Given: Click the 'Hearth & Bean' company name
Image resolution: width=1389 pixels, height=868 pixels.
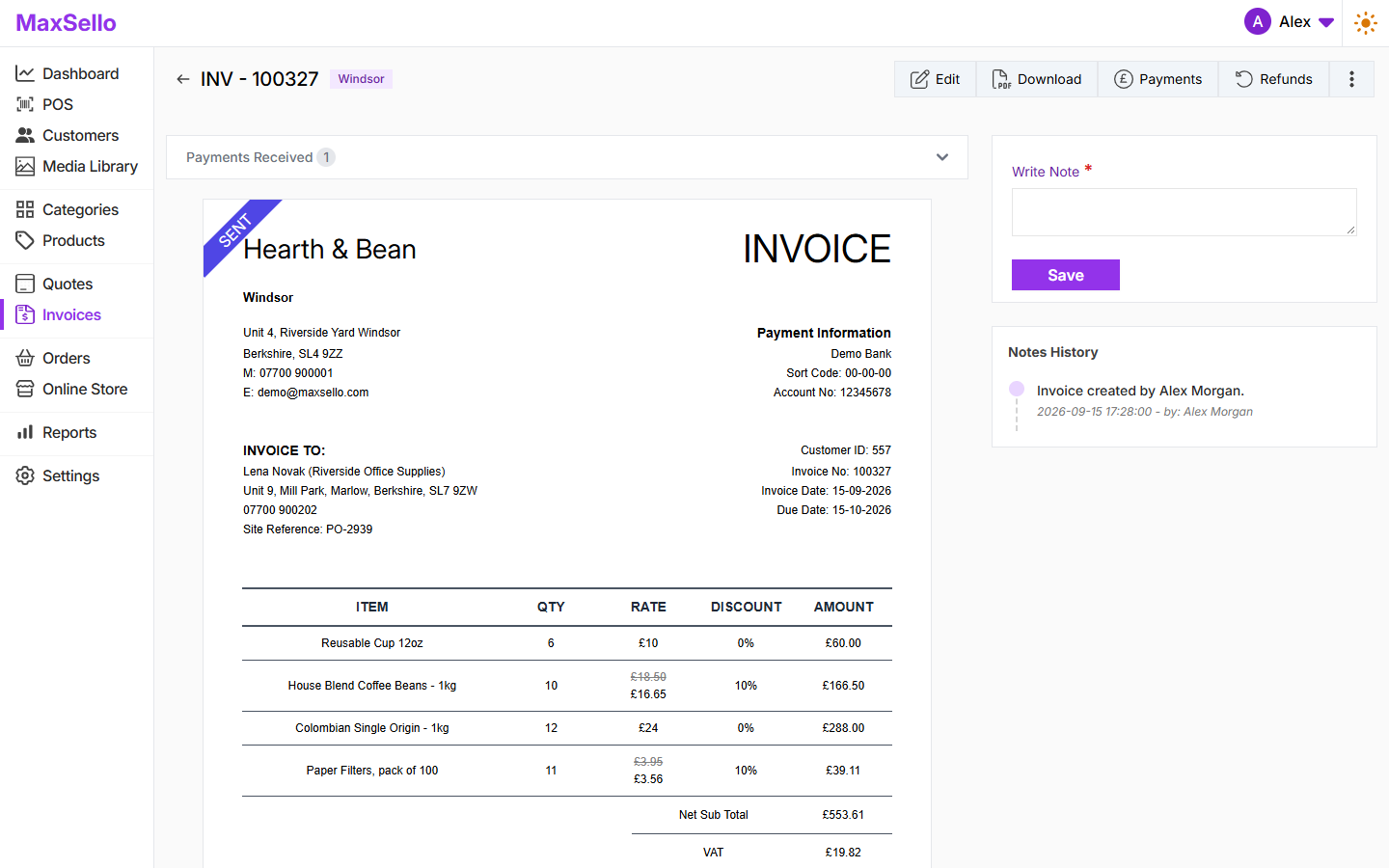Looking at the screenshot, I should 330,249.
